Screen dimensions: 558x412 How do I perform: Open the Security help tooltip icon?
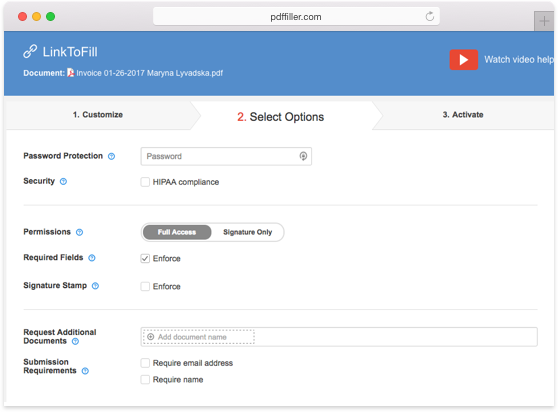pos(63,182)
